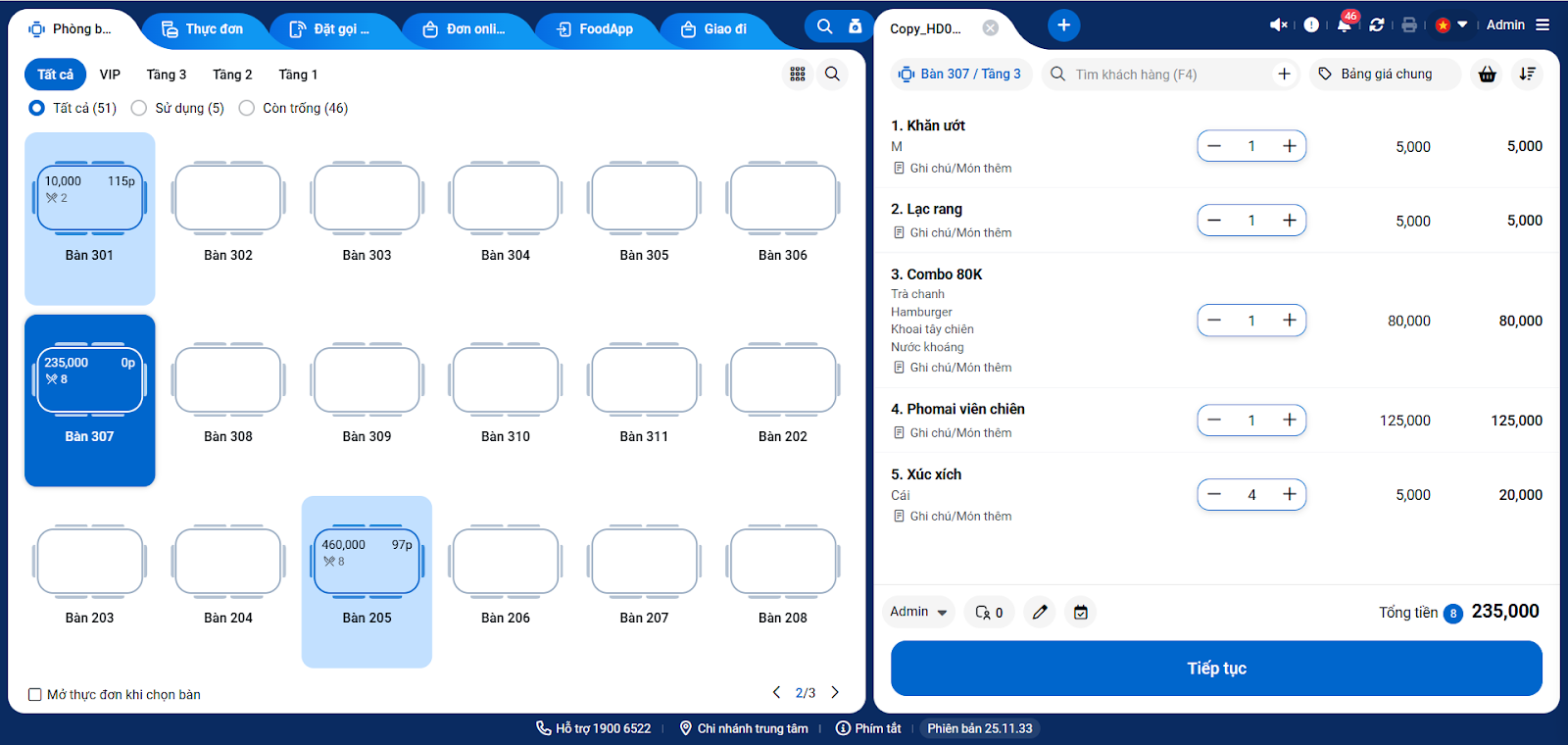This screenshot has height=745, width=1568.
Task: Add note for Lạc rang via Ghi chú/Món thêm
Action: tap(953, 233)
